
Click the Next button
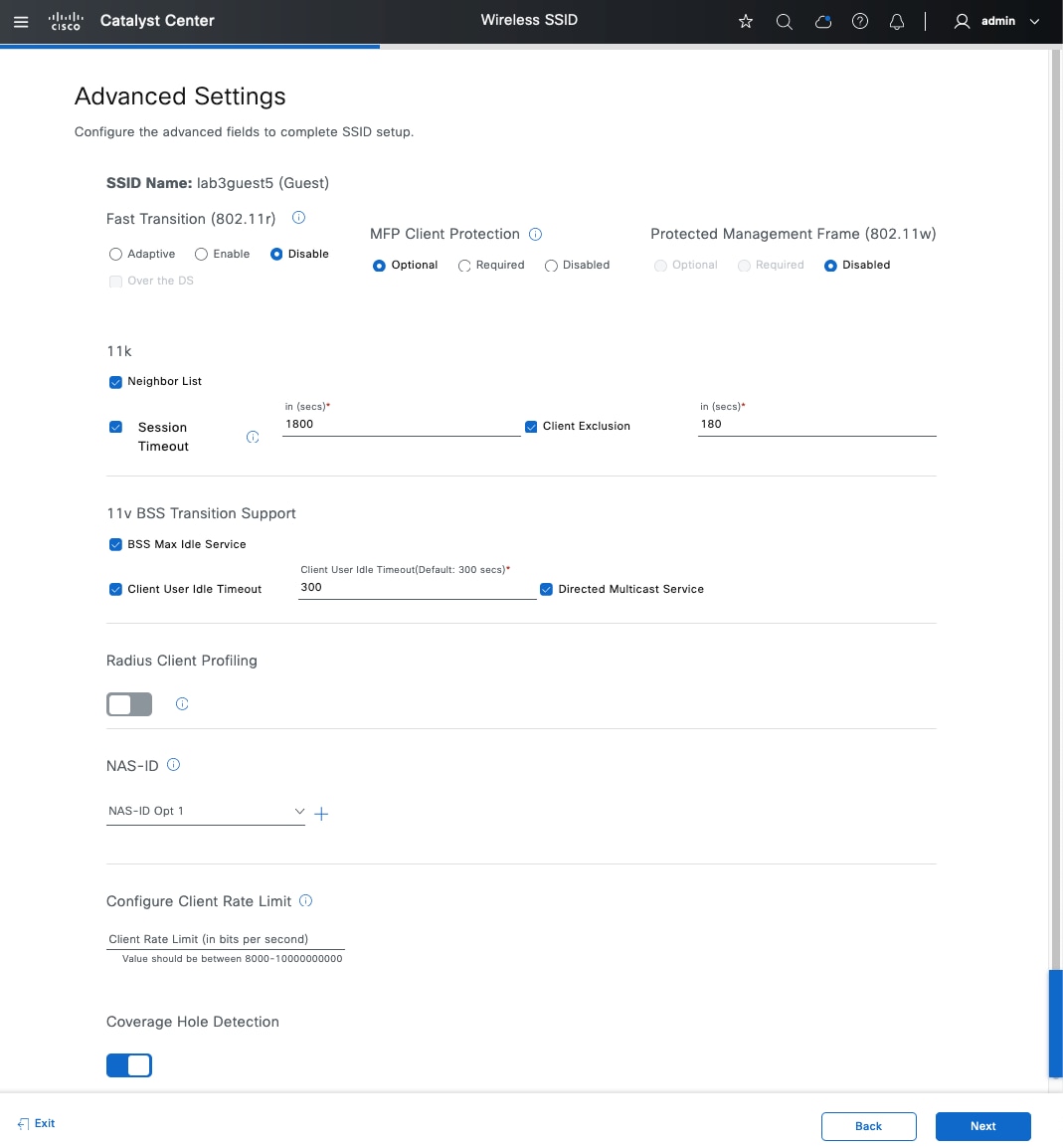(982, 1126)
